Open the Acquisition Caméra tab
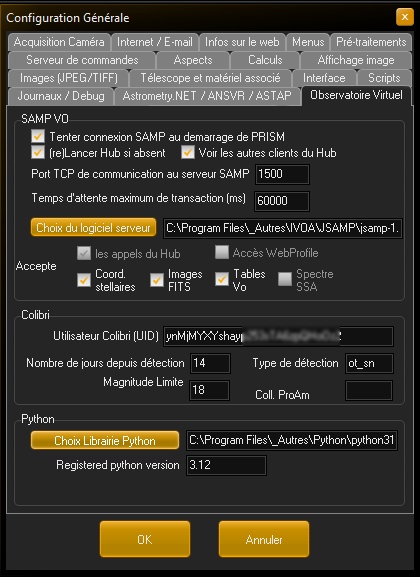This screenshot has width=420, height=577. (59, 42)
